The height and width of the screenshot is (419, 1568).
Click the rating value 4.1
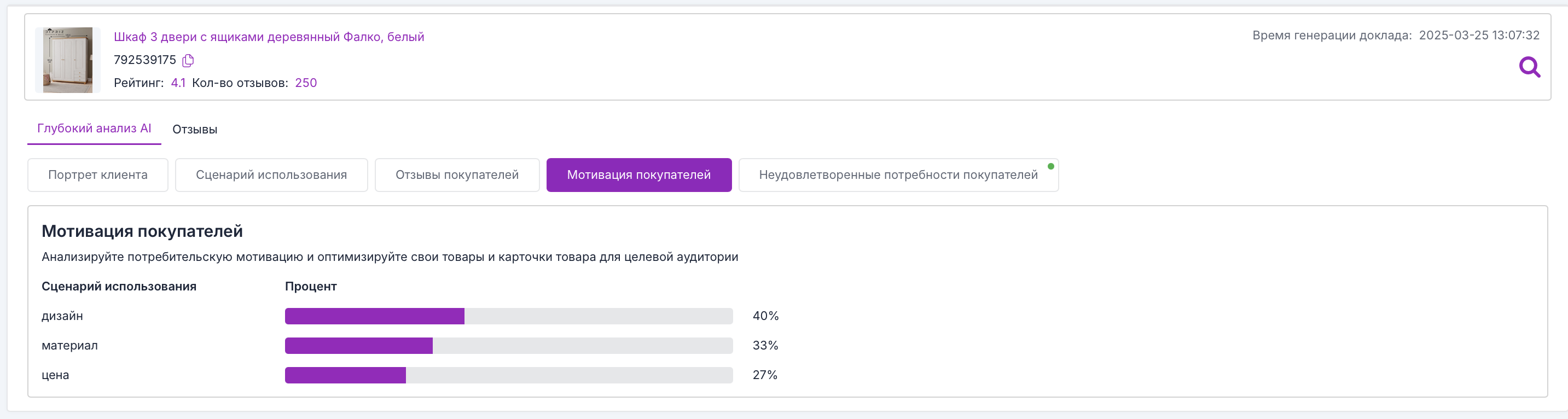click(178, 83)
